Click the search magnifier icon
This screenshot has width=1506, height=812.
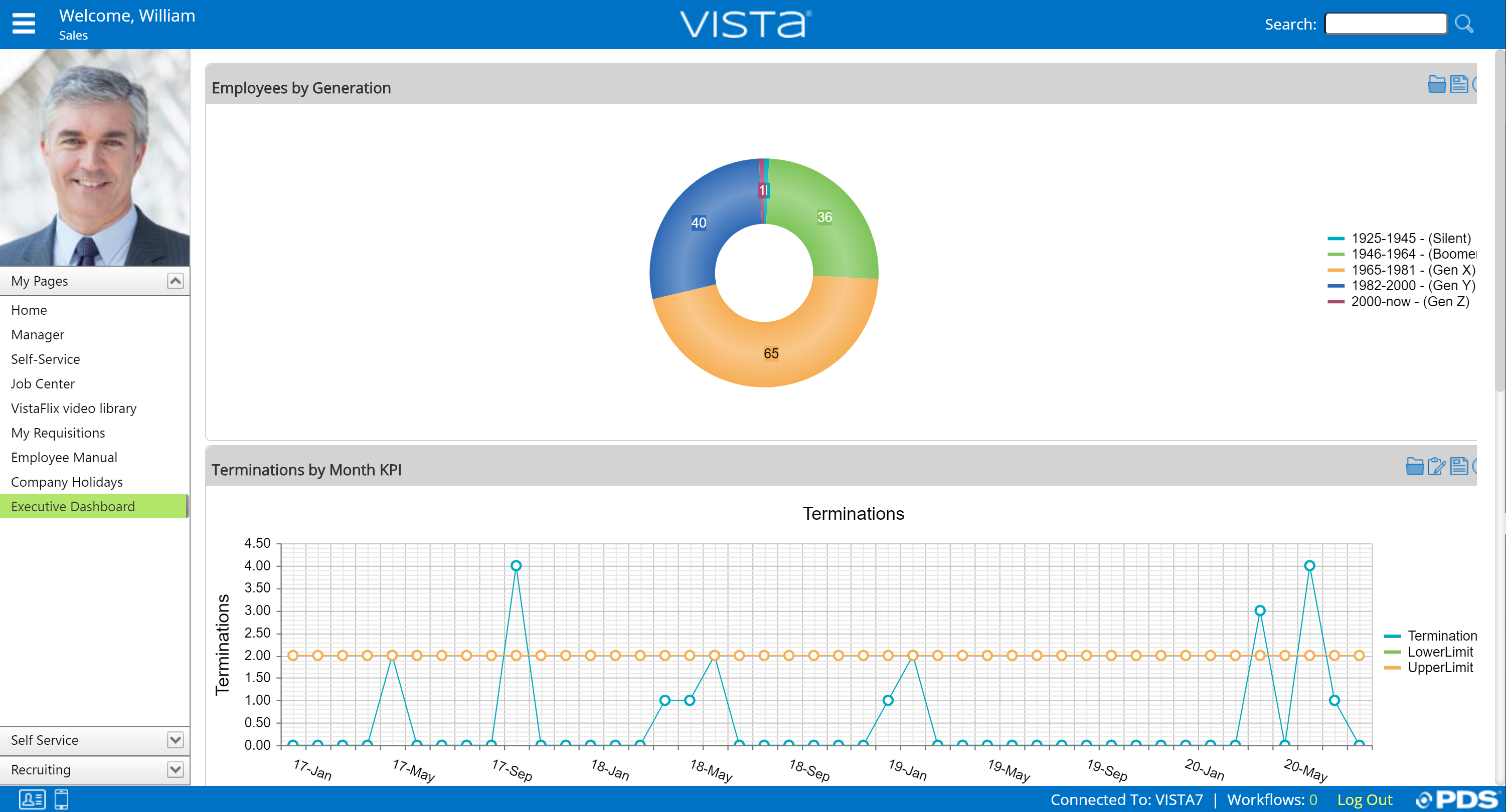1463,24
